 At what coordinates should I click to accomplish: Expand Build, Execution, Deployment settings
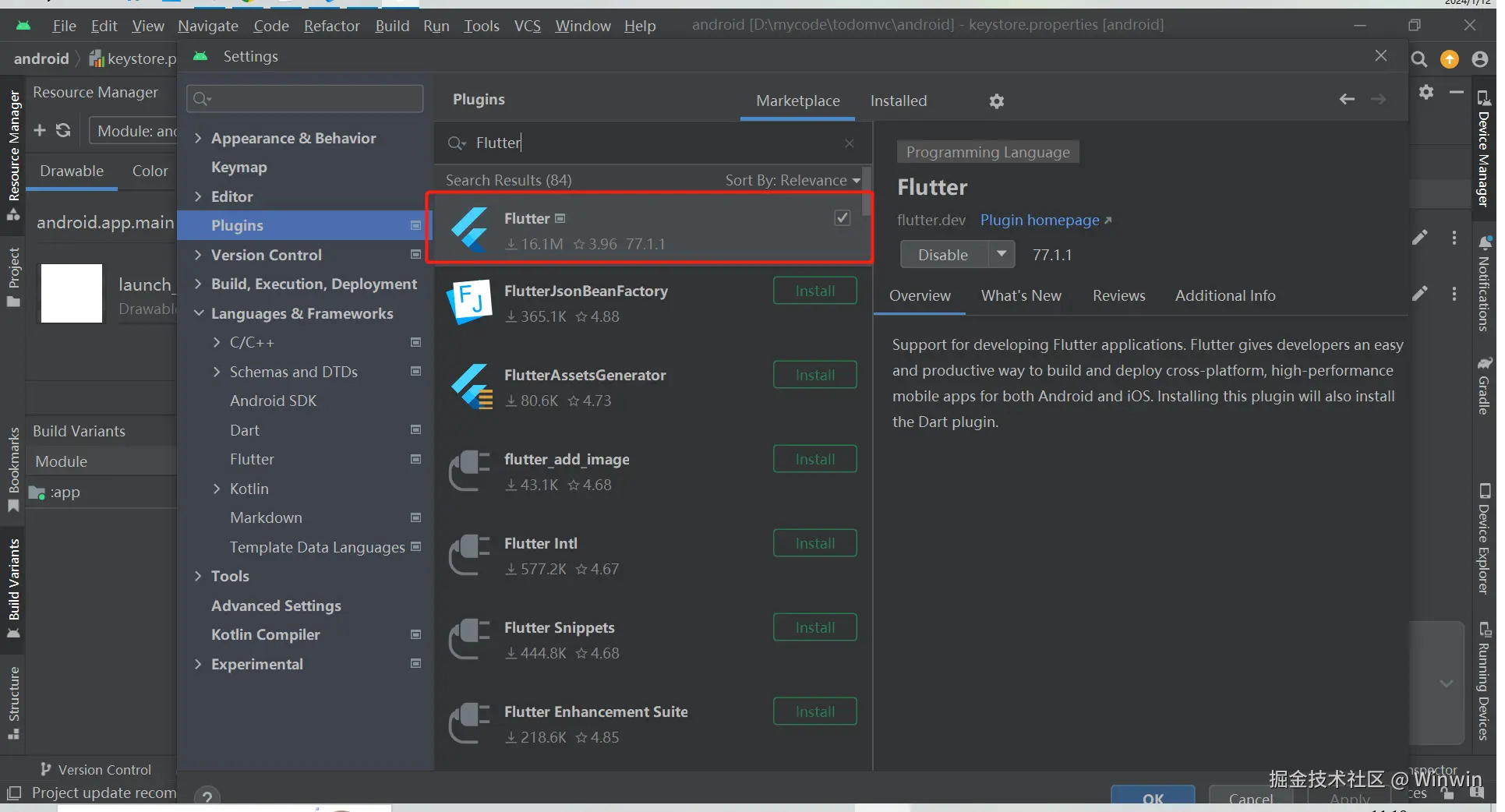(198, 284)
